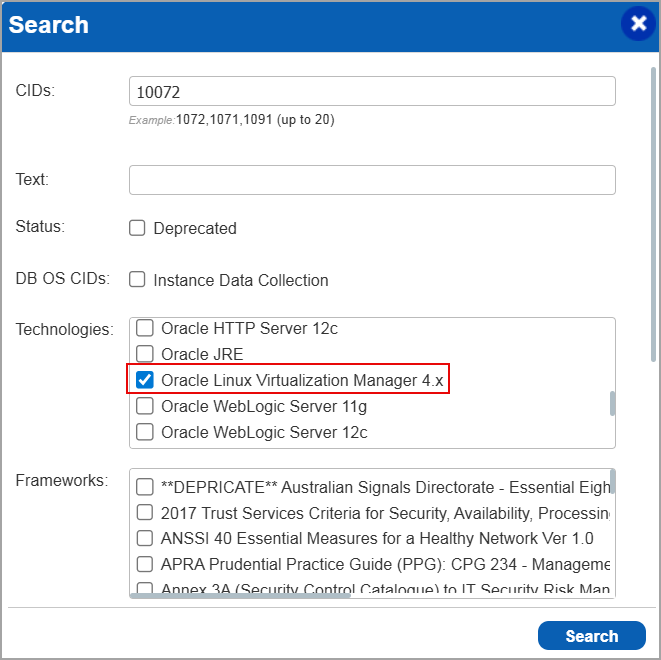Check 2017 Trust Services Criteria framework

point(145,513)
